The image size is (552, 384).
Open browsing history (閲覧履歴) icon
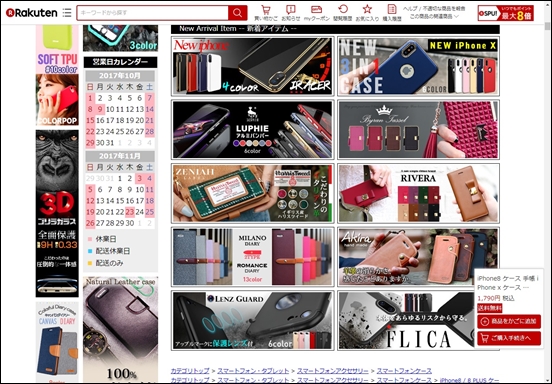[x=343, y=13]
